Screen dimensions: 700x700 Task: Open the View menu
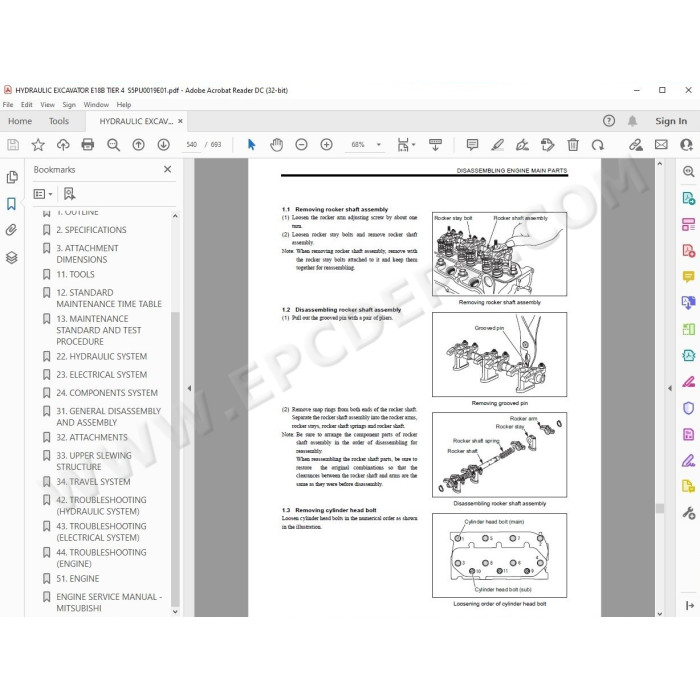pos(47,104)
